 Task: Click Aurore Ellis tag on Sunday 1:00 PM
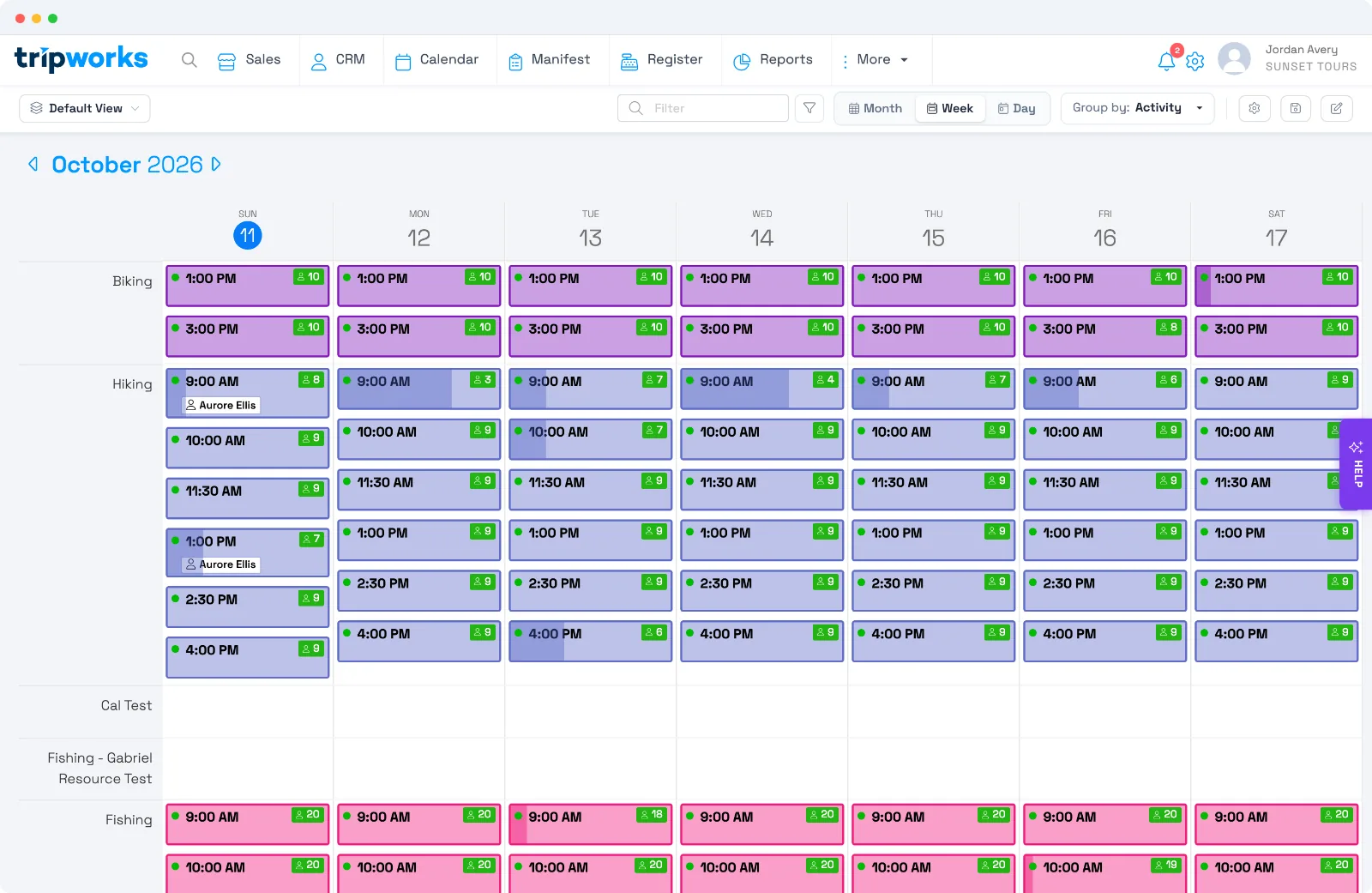(x=221, y=564)
